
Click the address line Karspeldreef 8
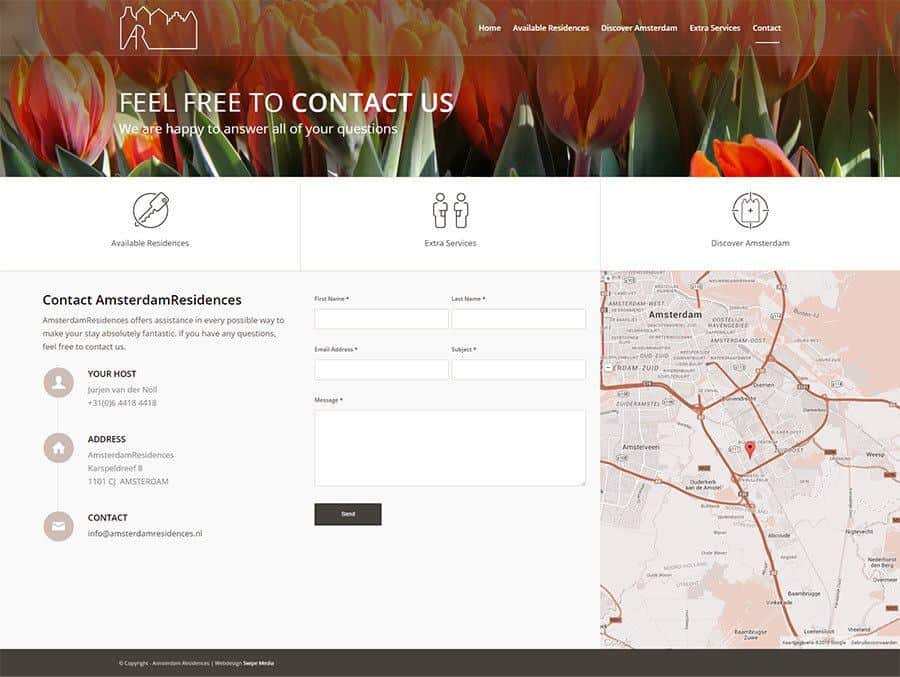pos(115,468)
